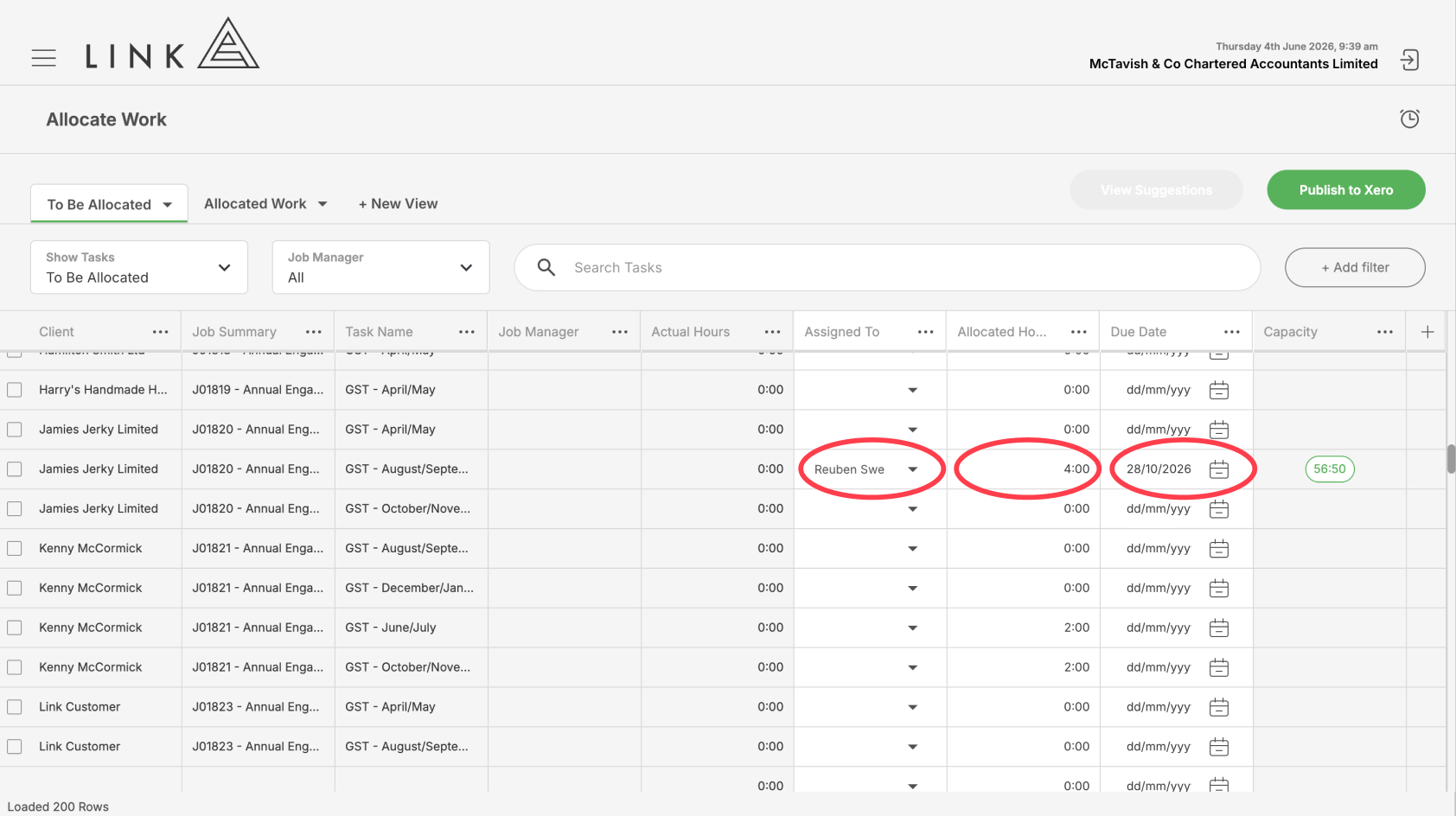Open Assigned To dropdown for Kenny McCormick GST December/January
The width and height of the screenshot is (1456, 816).
click(x=912, y=589)
